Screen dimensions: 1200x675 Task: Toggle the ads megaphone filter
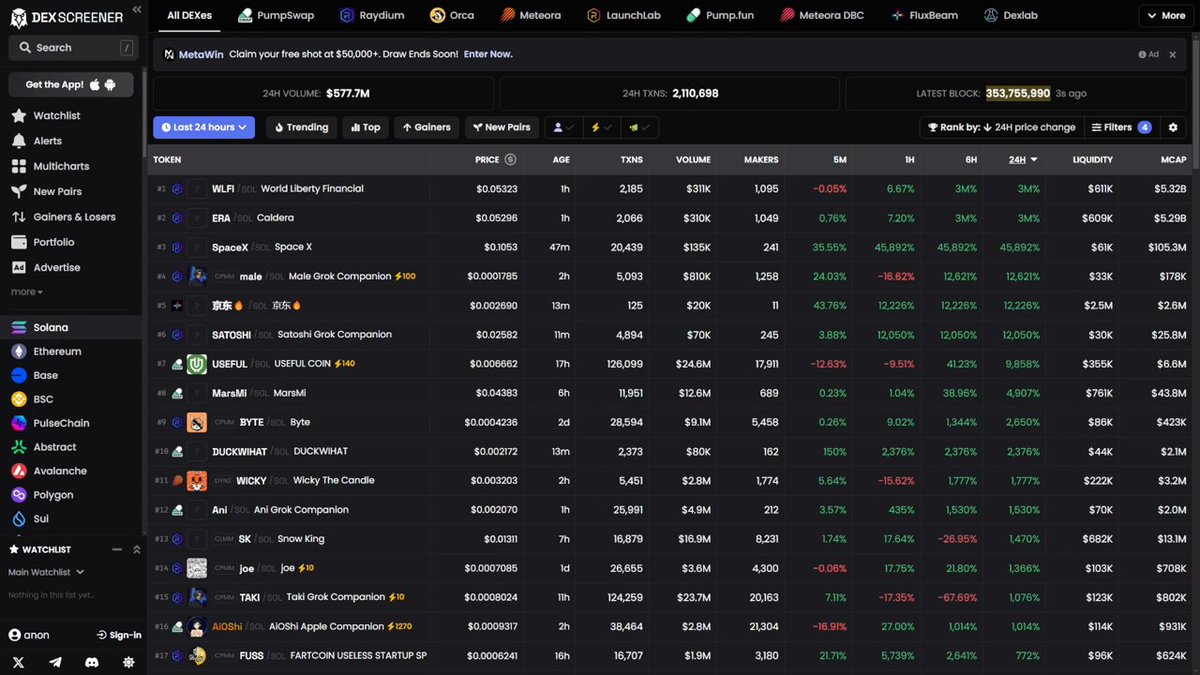639,127
